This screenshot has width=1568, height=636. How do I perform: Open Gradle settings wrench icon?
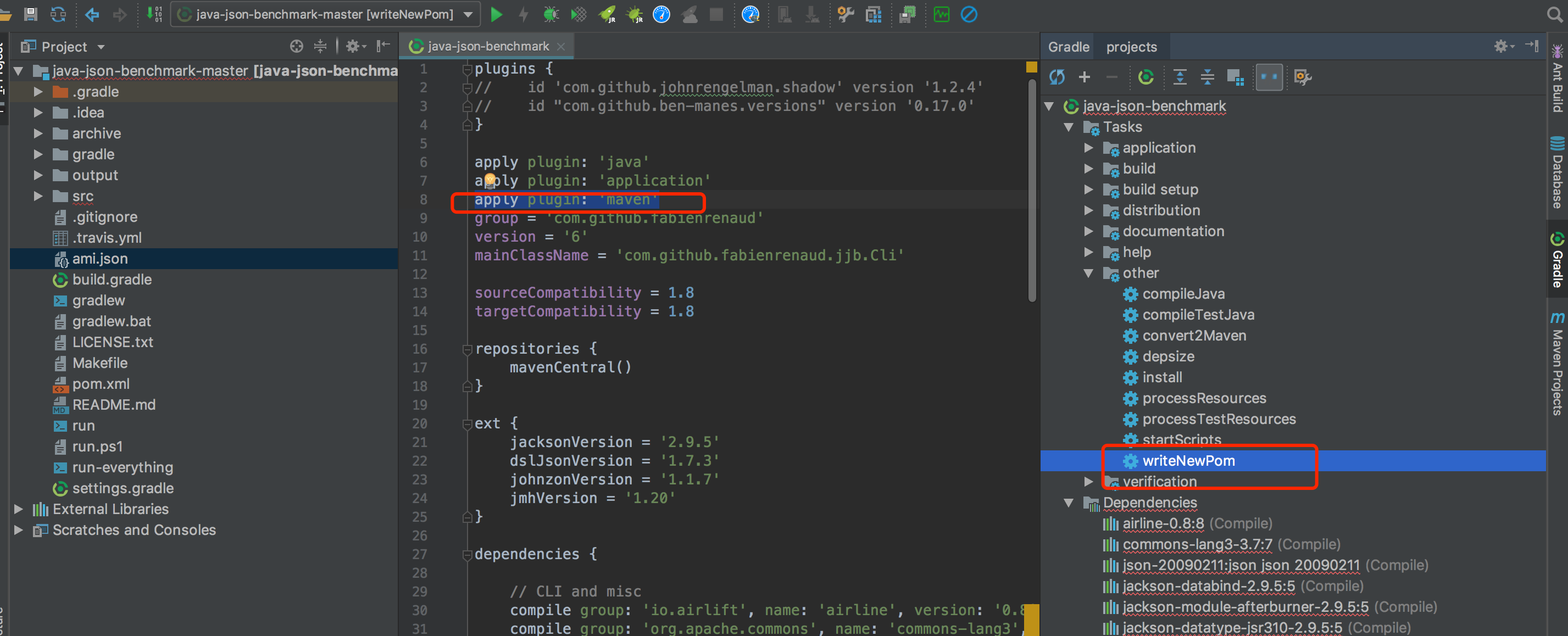(x=1302, y=77)
